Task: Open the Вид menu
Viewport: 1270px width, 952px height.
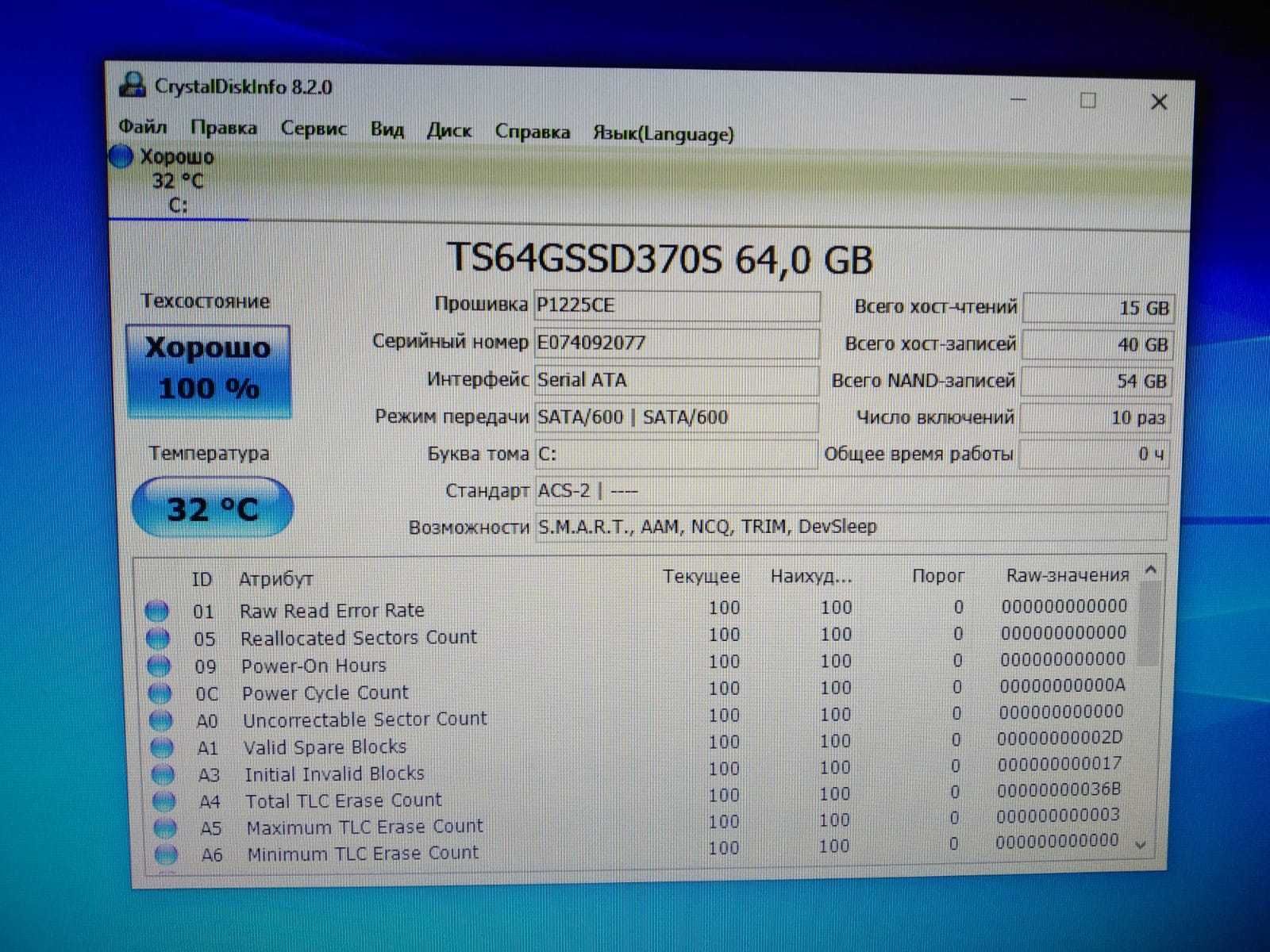Action: [x=387, y=129]
